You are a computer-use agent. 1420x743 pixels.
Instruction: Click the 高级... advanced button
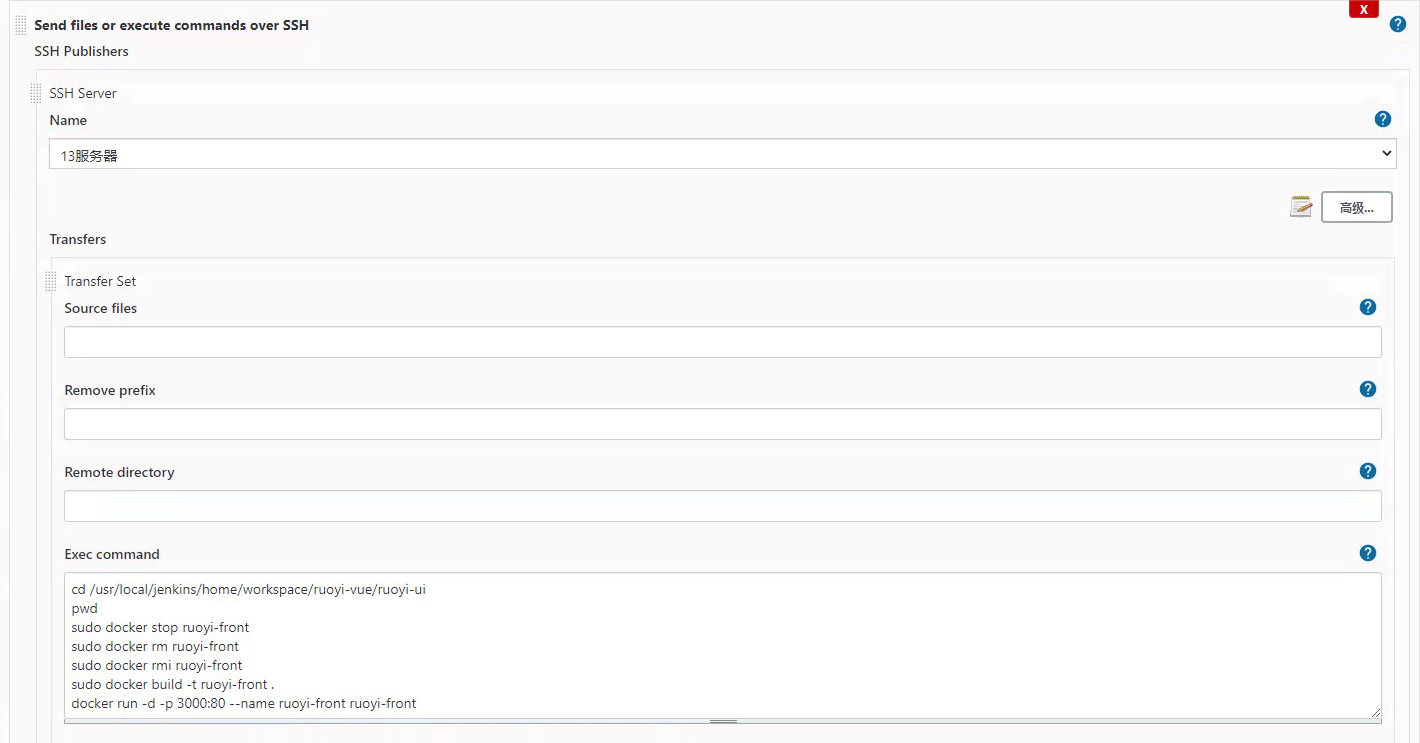coord(1357,207)
